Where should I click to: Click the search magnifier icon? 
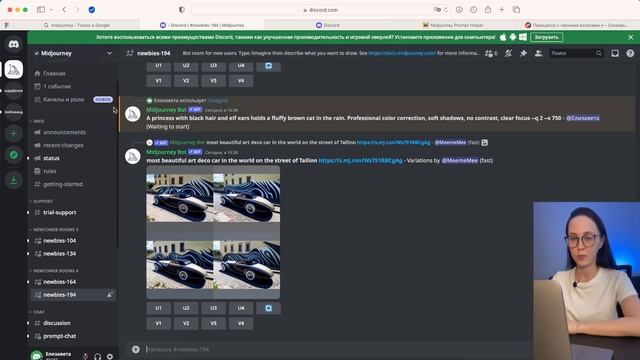[598, 53]
